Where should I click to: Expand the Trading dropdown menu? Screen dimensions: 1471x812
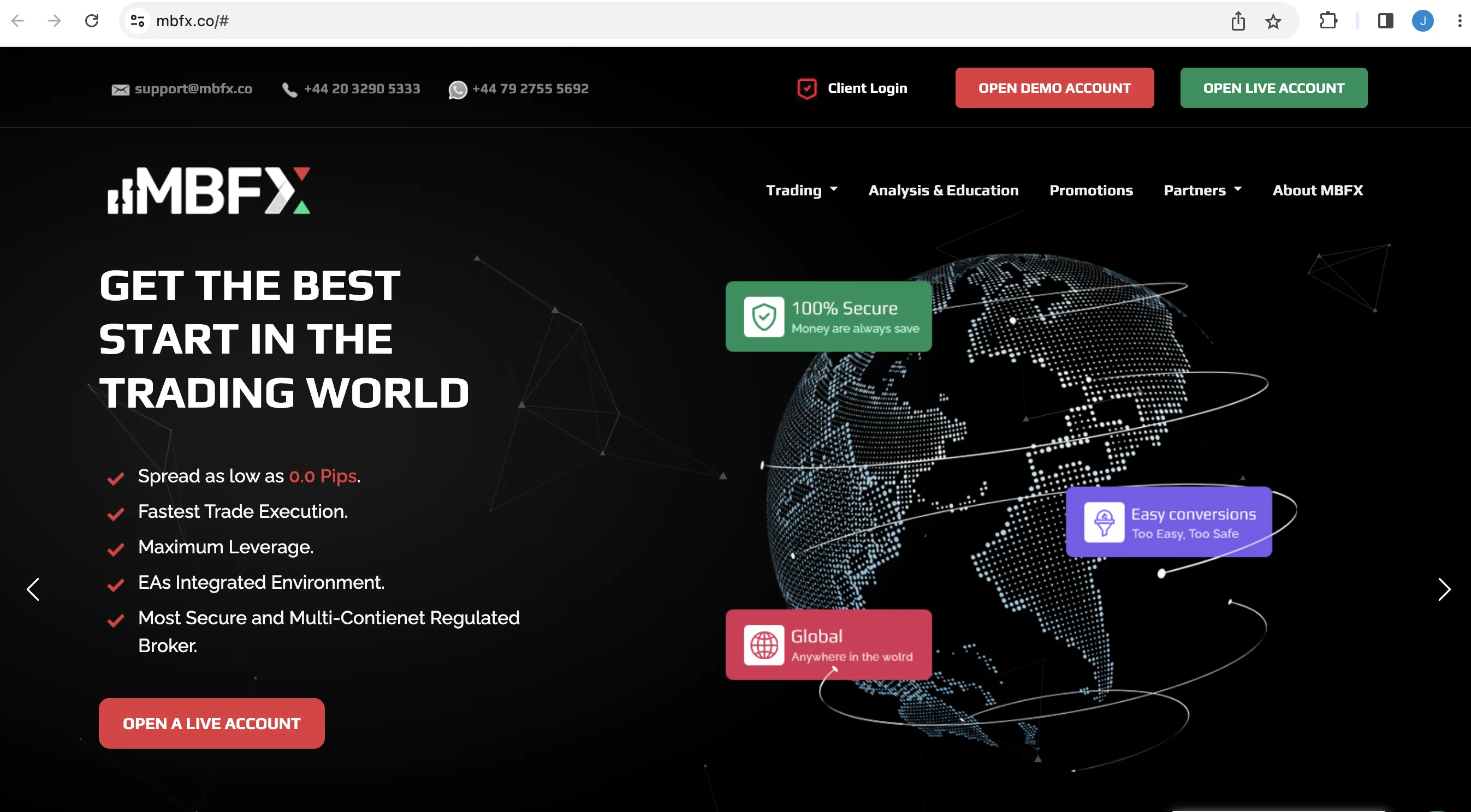(801, 190)
